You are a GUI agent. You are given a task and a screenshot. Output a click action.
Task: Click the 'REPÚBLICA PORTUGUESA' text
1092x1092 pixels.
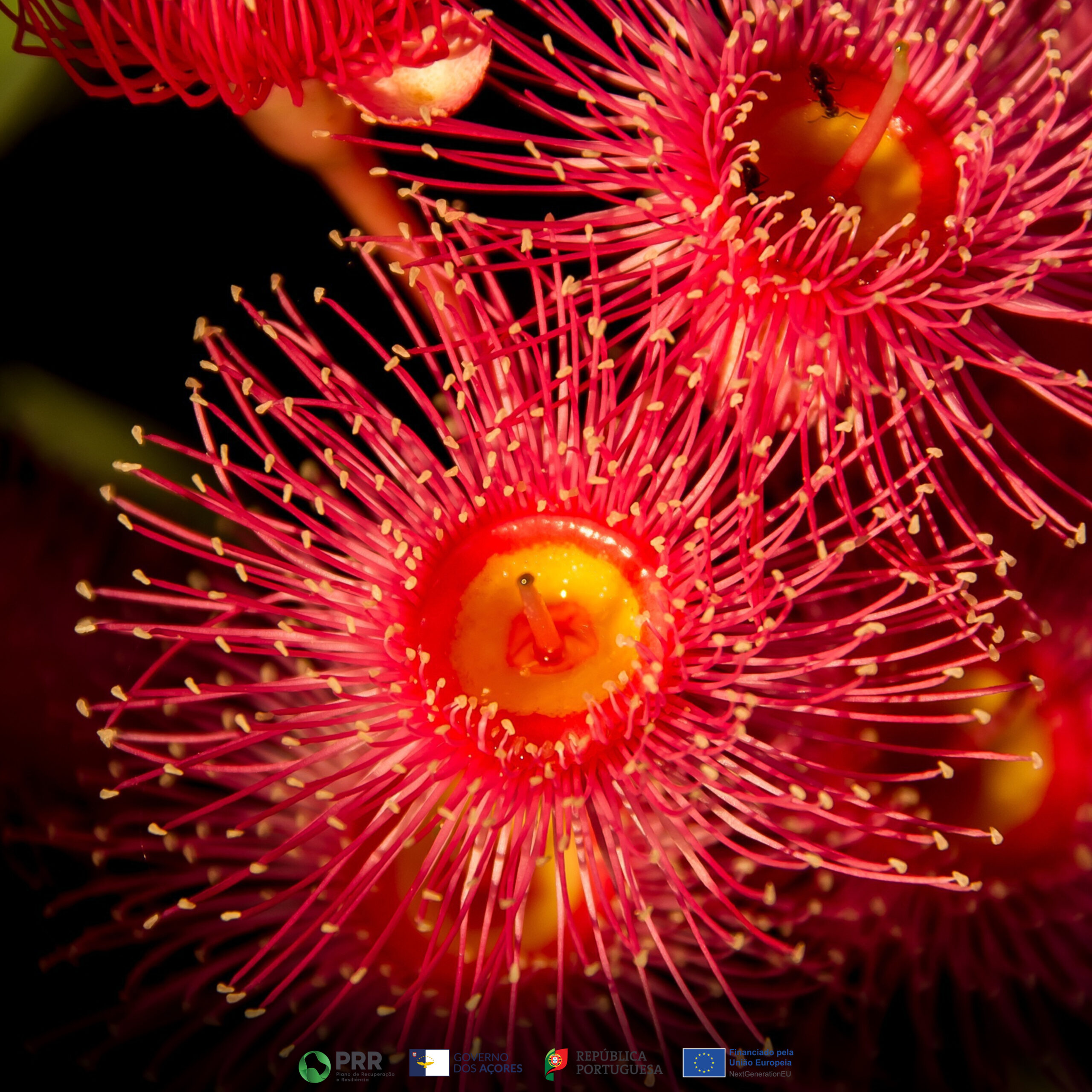click(x=619, y=1063)
